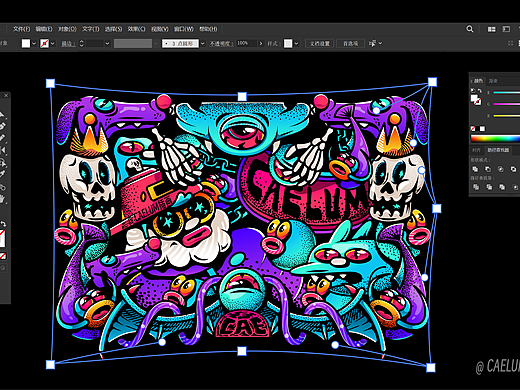Adjust the cyan color slider
This screenshot has height=390, width=520.
pyautogui.click(x=507, y=92)
